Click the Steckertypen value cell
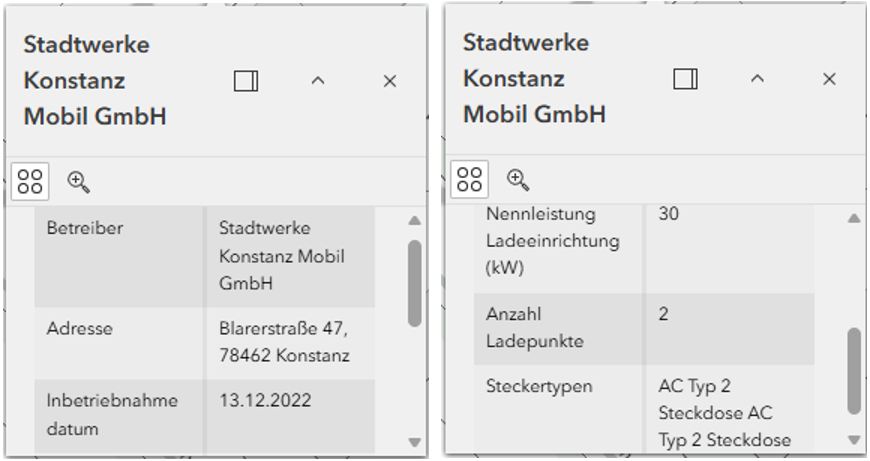Viewport: 870px width, 461px height. click(x=724, y=413)
